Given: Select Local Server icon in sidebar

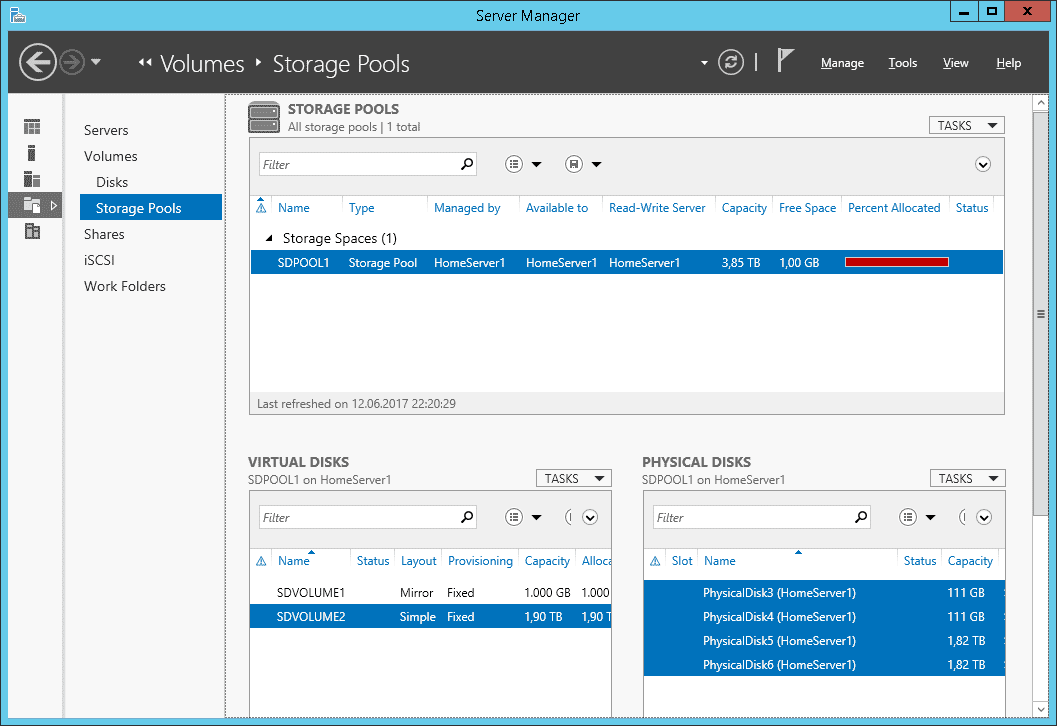Looking at the screenshot, I should 32,153.
